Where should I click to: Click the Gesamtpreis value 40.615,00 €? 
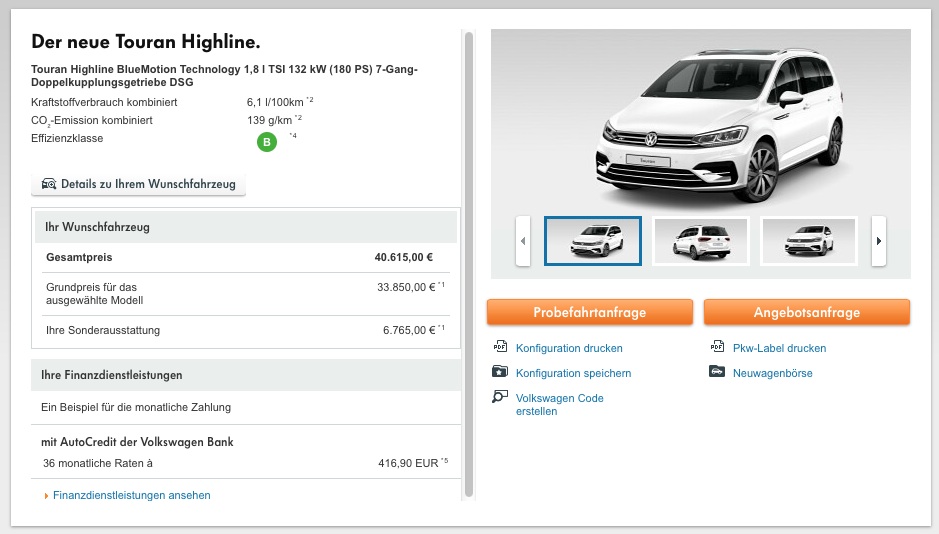(404, 257)
